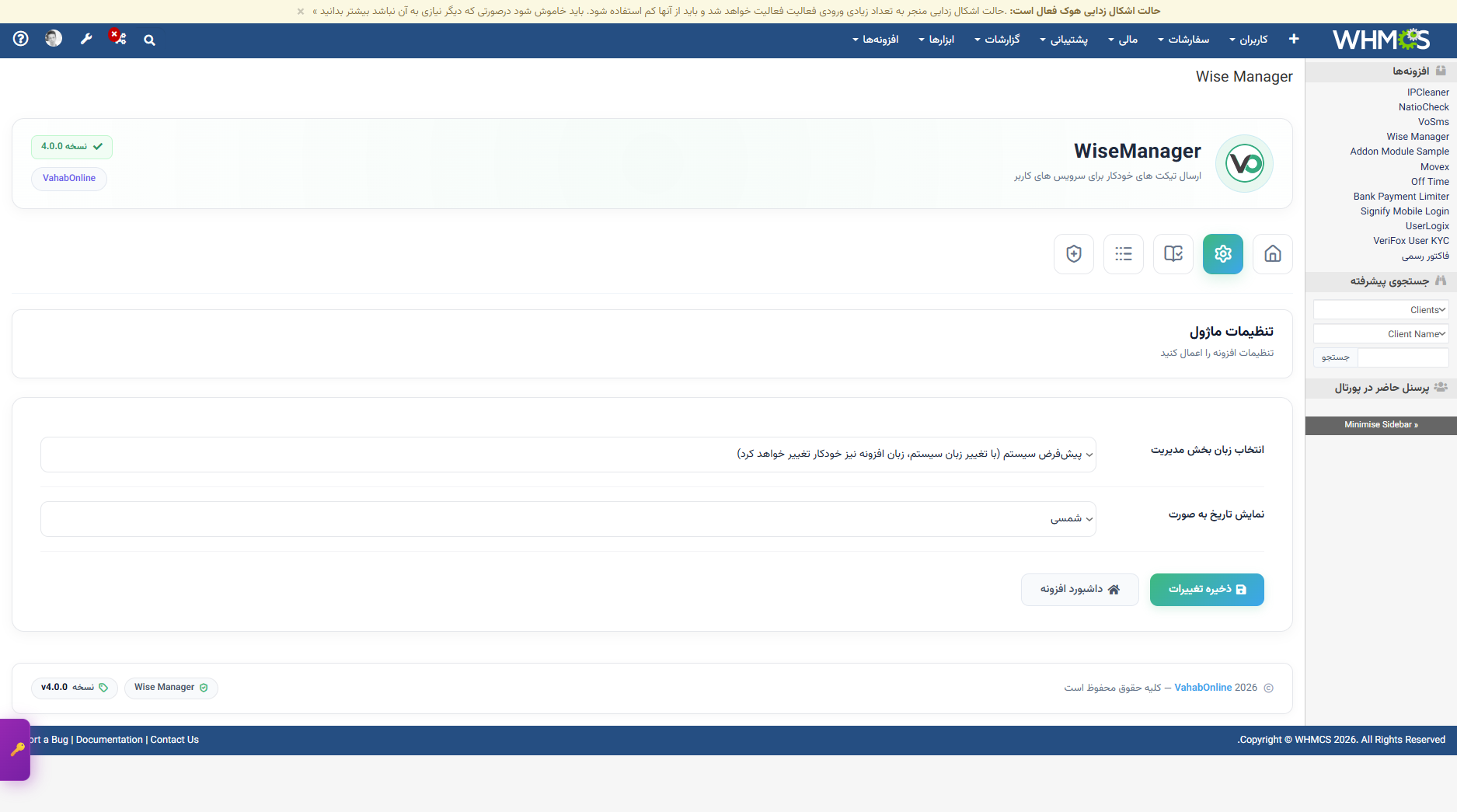Open the WiseManager home tab icon
The height and width of the screenshot is (812, 1457).
1273,254
